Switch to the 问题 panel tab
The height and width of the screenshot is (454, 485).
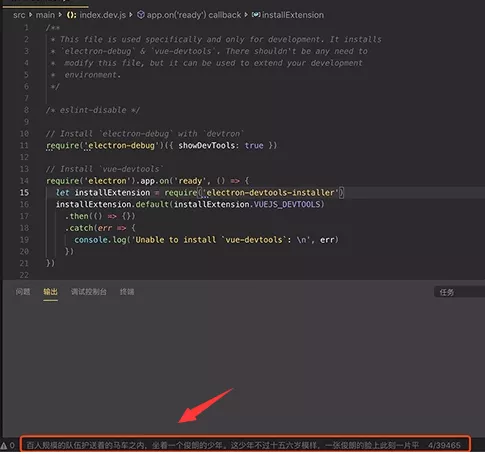(x=23, y=292)
